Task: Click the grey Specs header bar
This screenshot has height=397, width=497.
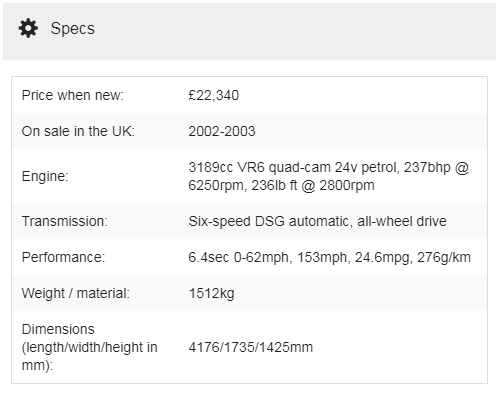Action: click(249, 32)
